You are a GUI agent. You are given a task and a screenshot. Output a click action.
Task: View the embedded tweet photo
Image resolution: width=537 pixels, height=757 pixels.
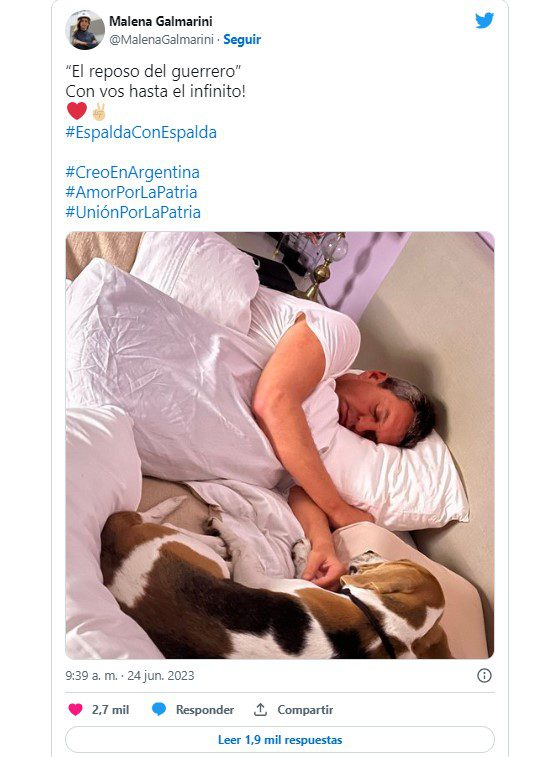280,445
